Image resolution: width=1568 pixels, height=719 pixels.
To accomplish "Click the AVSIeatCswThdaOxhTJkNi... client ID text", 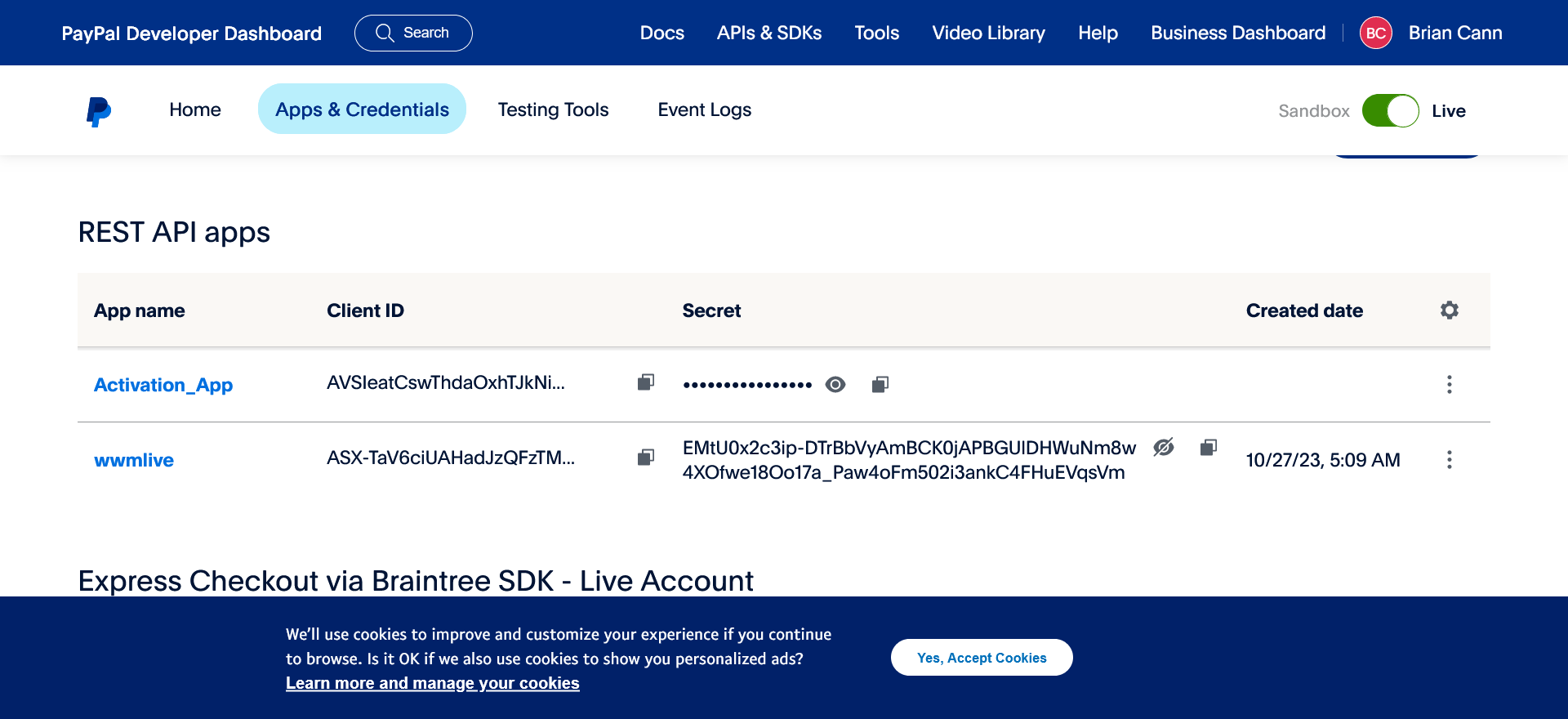I will point(446,382).
